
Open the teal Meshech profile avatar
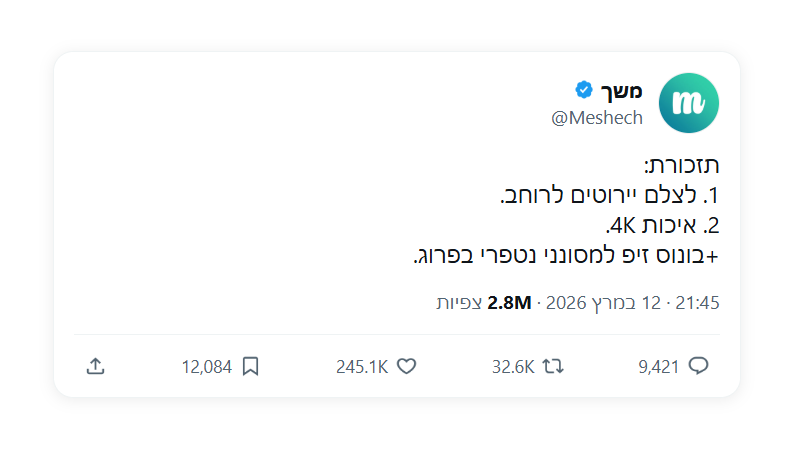[690, 102]
